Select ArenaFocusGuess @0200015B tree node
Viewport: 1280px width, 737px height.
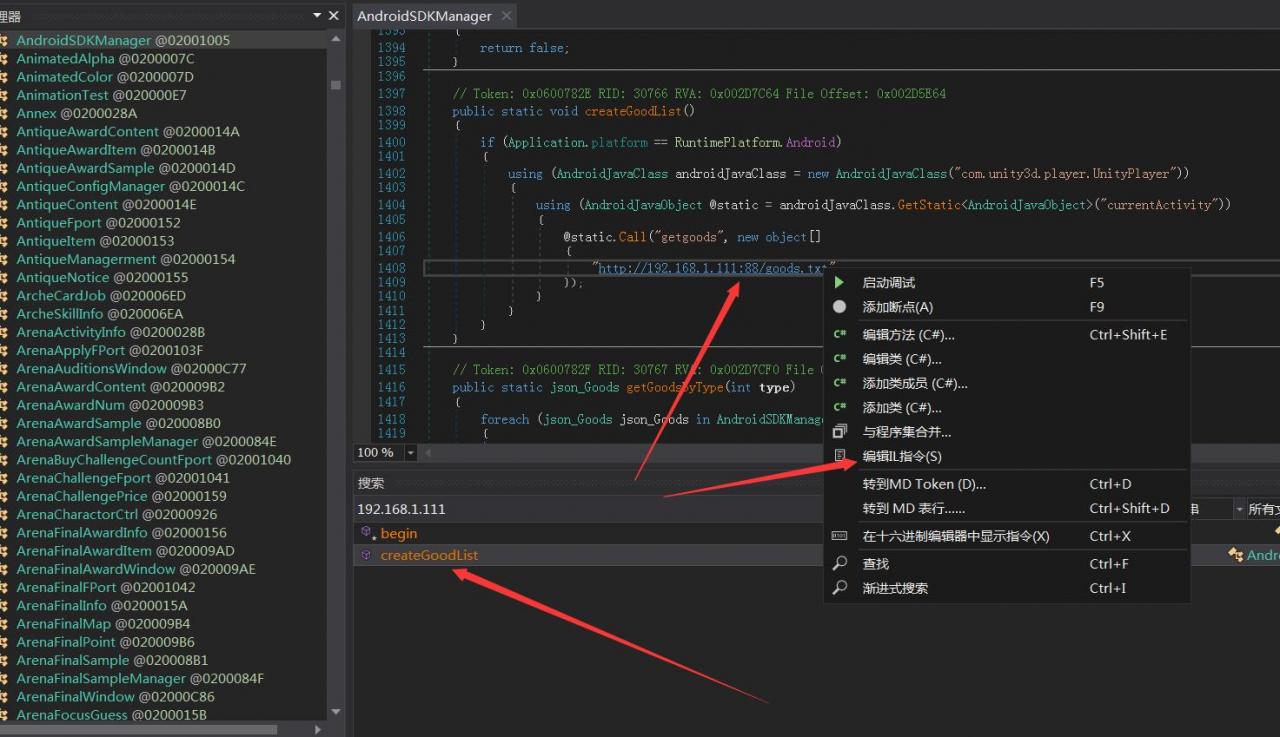[x=111, y=715]
